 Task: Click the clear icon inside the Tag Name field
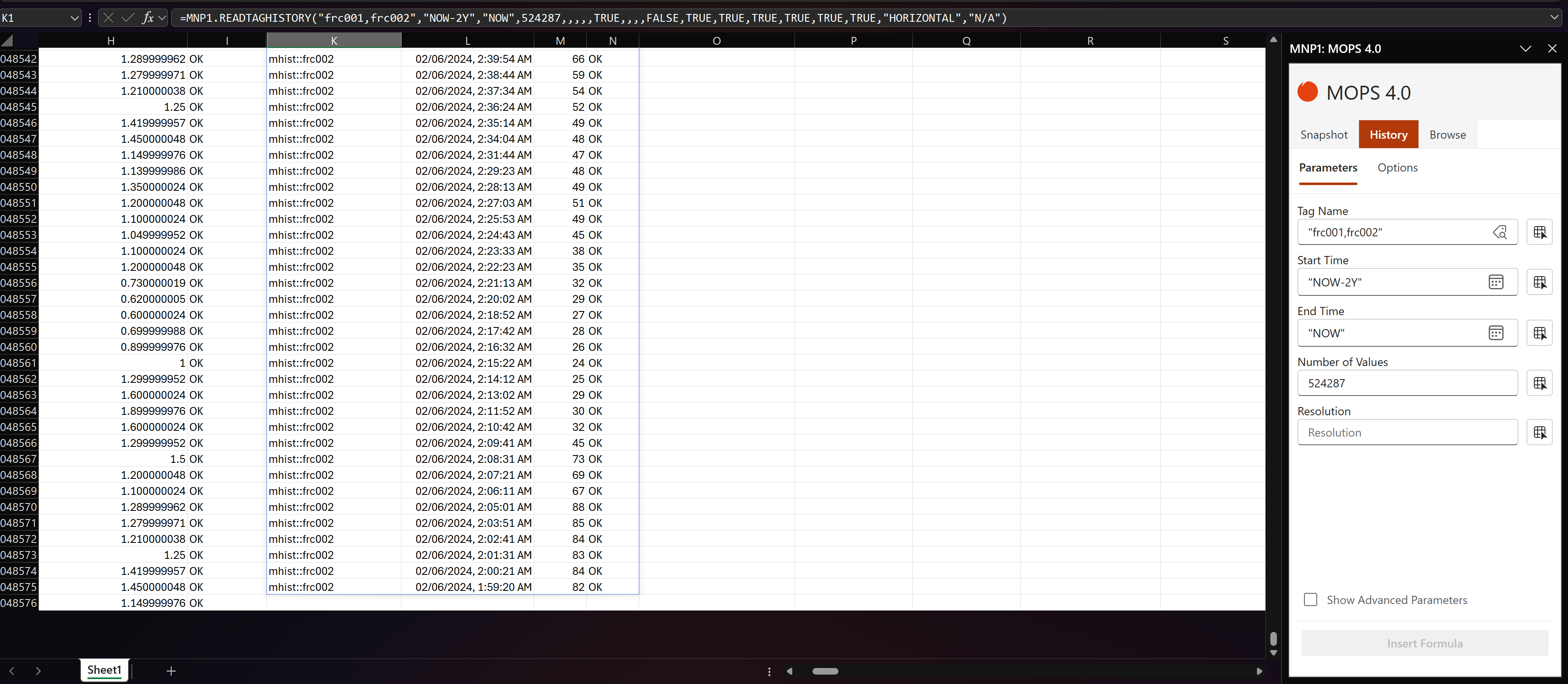point(1500,232)
